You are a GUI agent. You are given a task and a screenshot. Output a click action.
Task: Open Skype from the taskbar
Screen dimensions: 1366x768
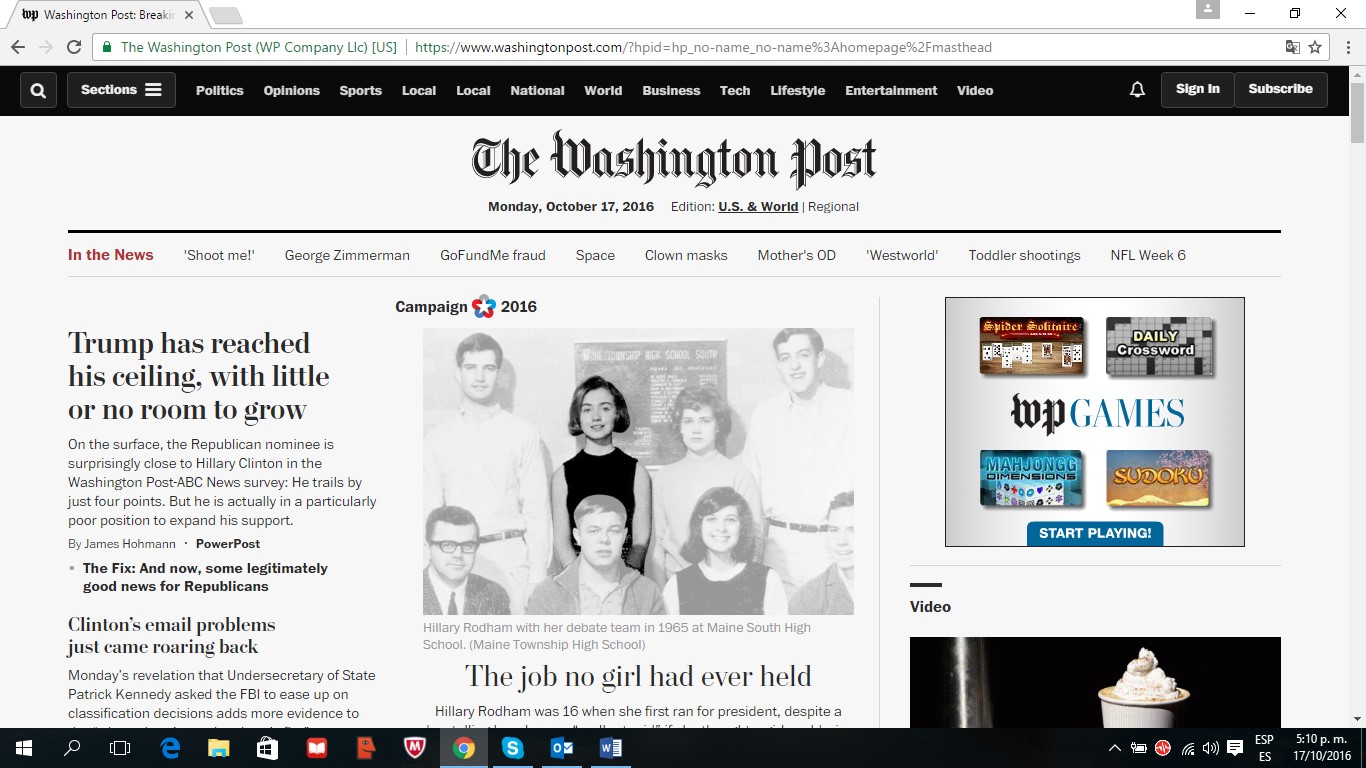tap(512, 748)
